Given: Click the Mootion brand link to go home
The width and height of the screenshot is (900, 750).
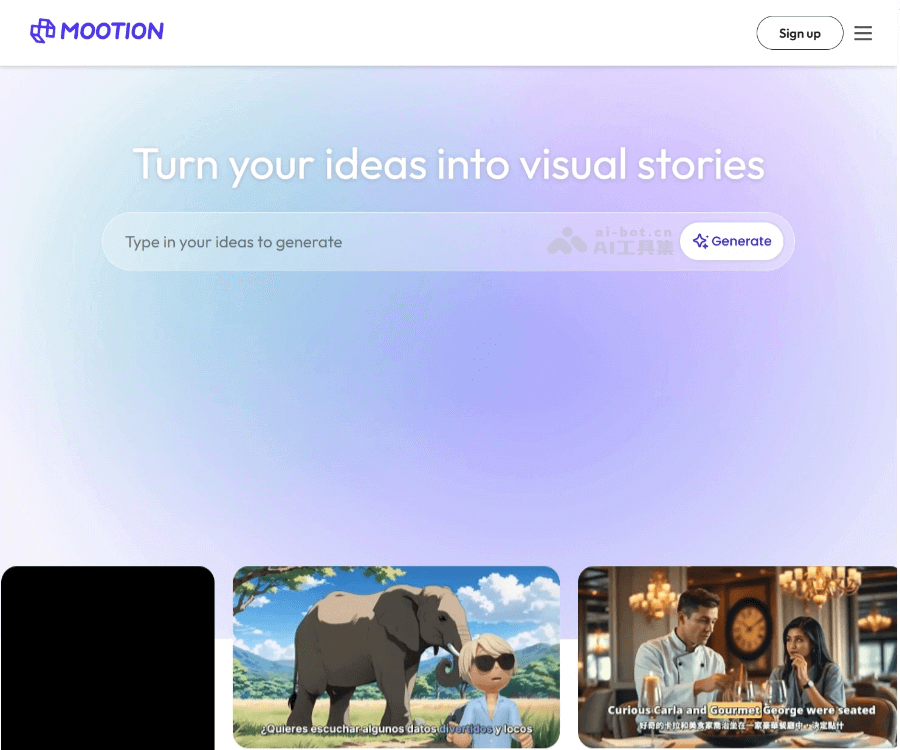Looking at the screenshot, I should tap(97, 31).
